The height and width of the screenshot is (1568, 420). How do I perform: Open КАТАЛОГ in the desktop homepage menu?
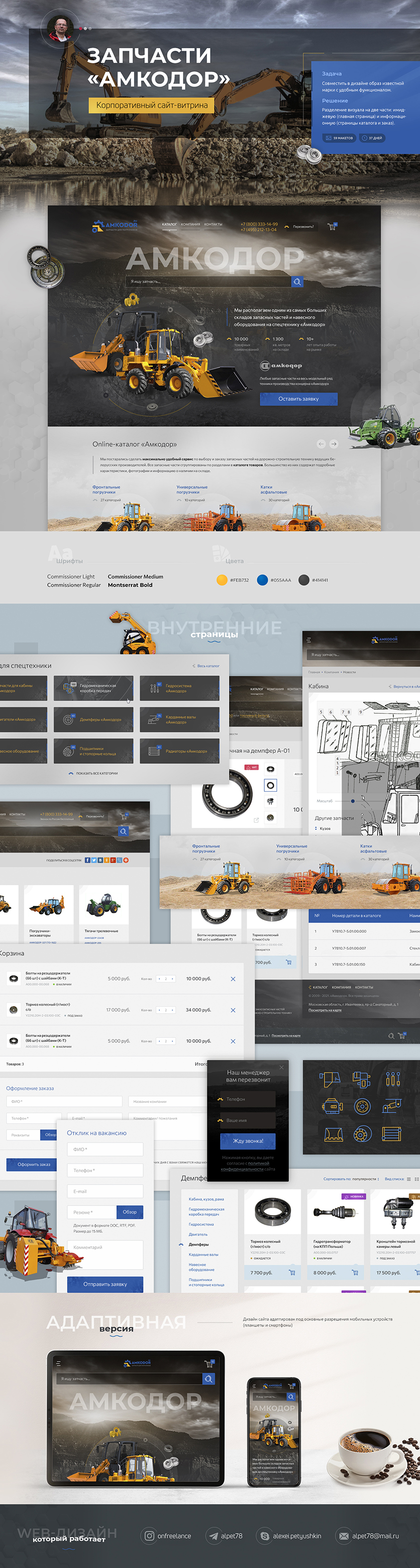click(169, 224)
